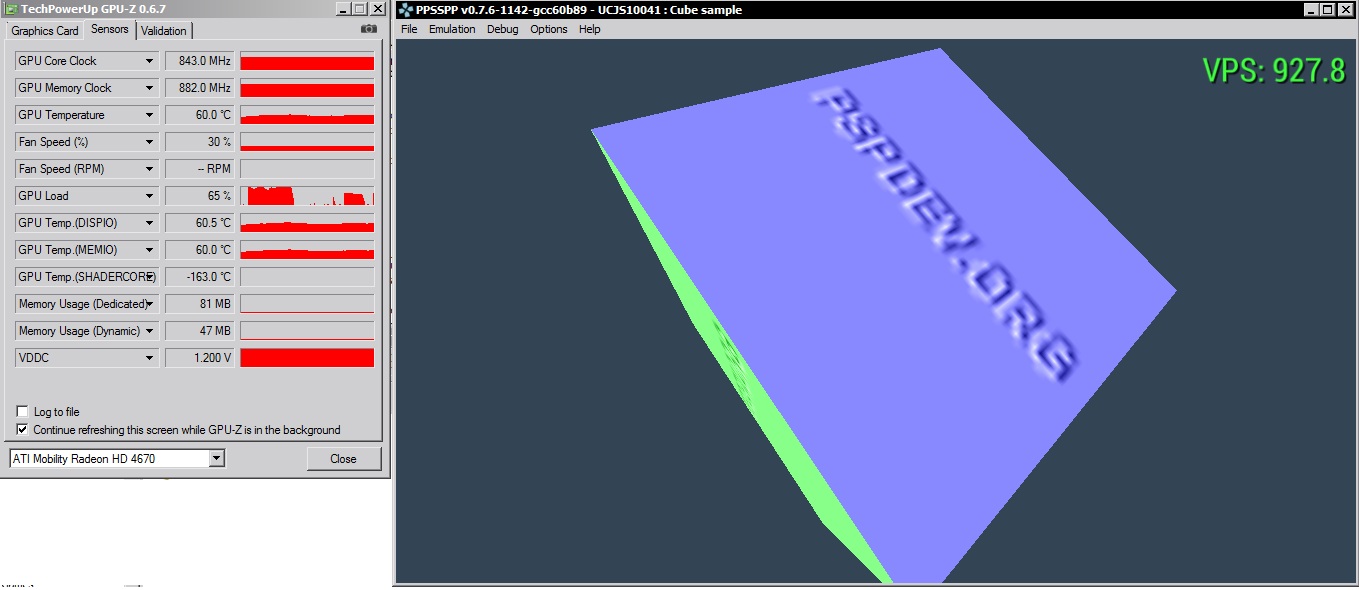Maximize the PPSSPP emulator window
The width and height of the screenshot is (1359, 590).
pos(1327,10)
